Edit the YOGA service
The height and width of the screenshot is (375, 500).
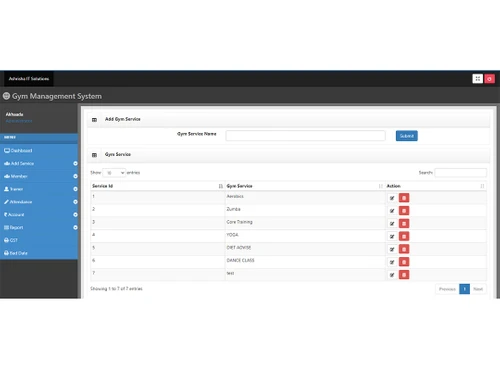392,236
